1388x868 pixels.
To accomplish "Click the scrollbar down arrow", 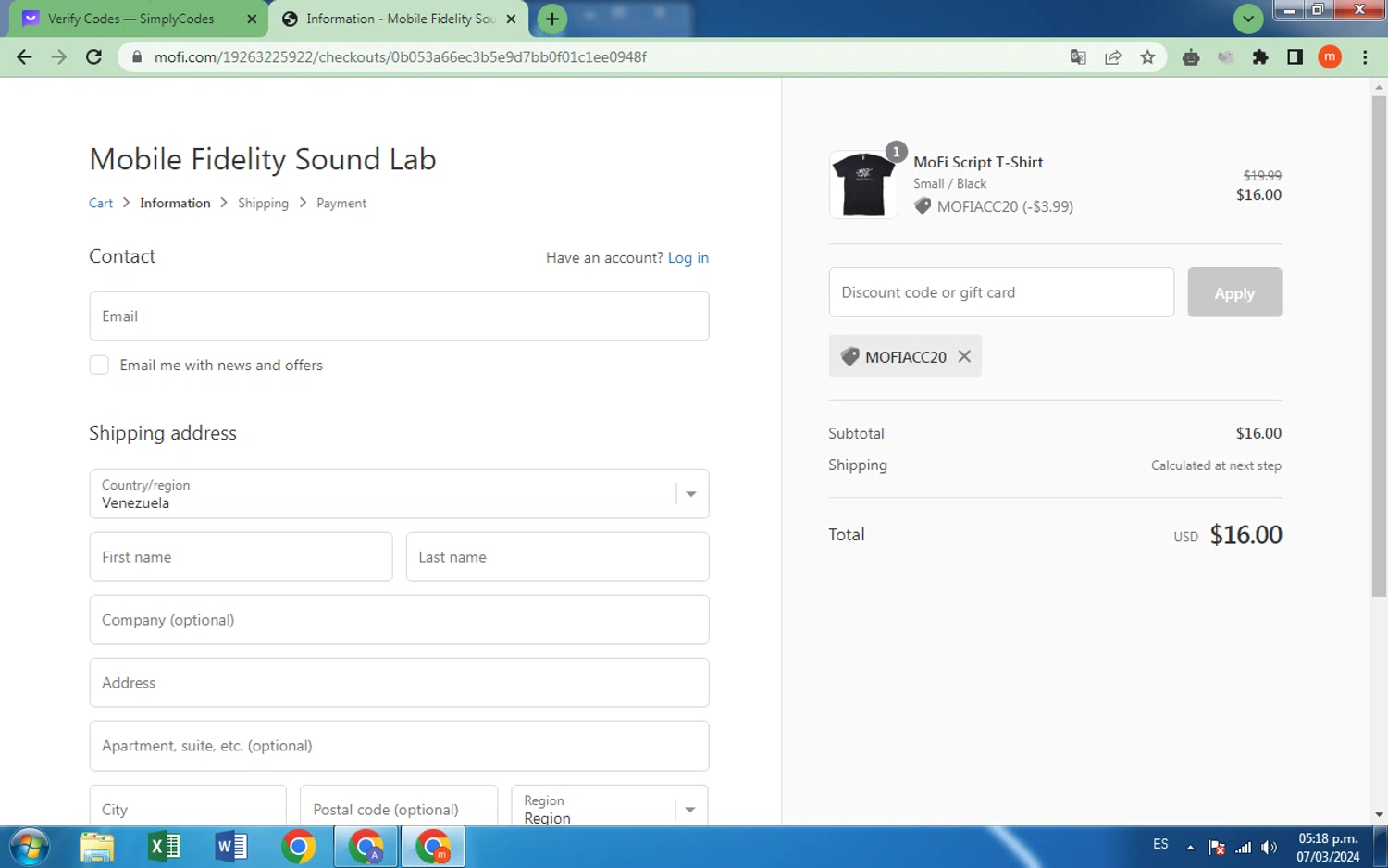I will coord(1379,815).
